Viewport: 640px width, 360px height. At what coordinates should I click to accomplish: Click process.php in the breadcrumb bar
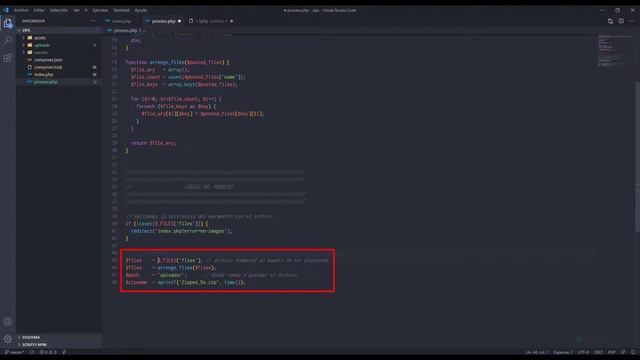pyautogui.click(x=125, y=31)
